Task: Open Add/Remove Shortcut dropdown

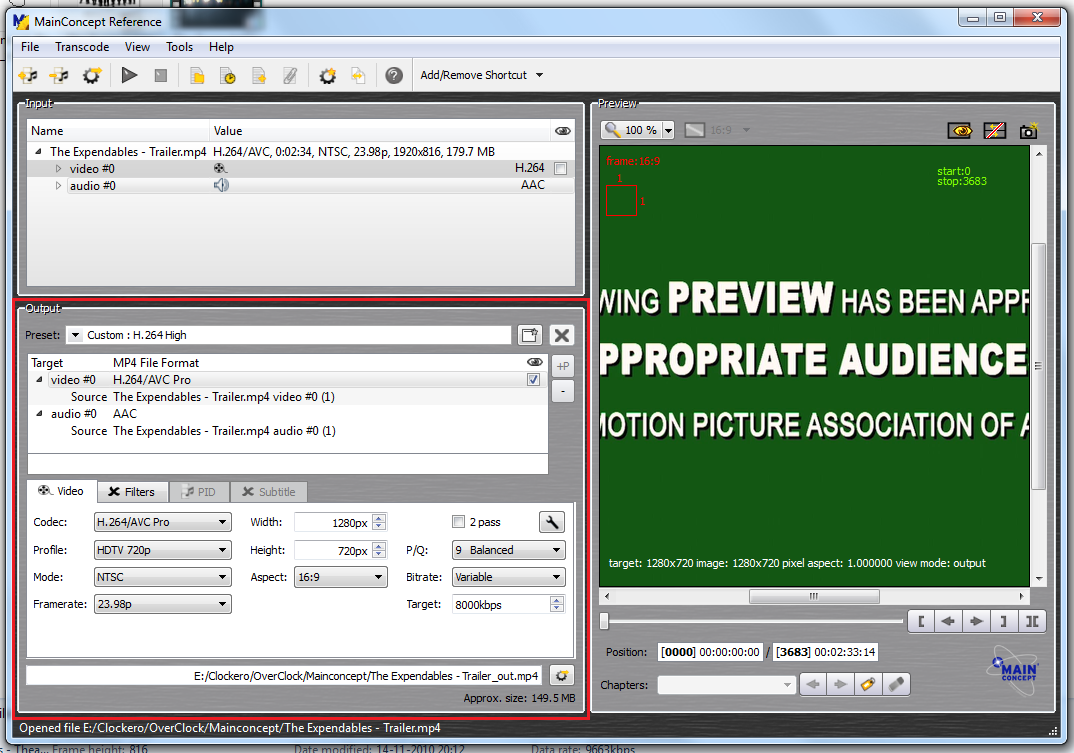Action: (x=482, y=75)
